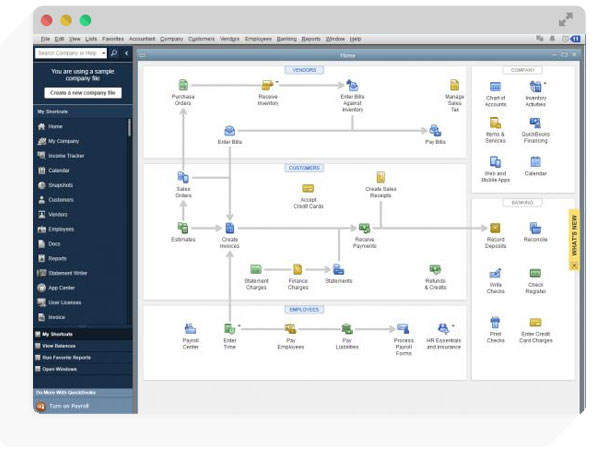Open the Reports menu
Viewport: 610px width, 461px height.
pyautogui.click(x=311, y=39)
